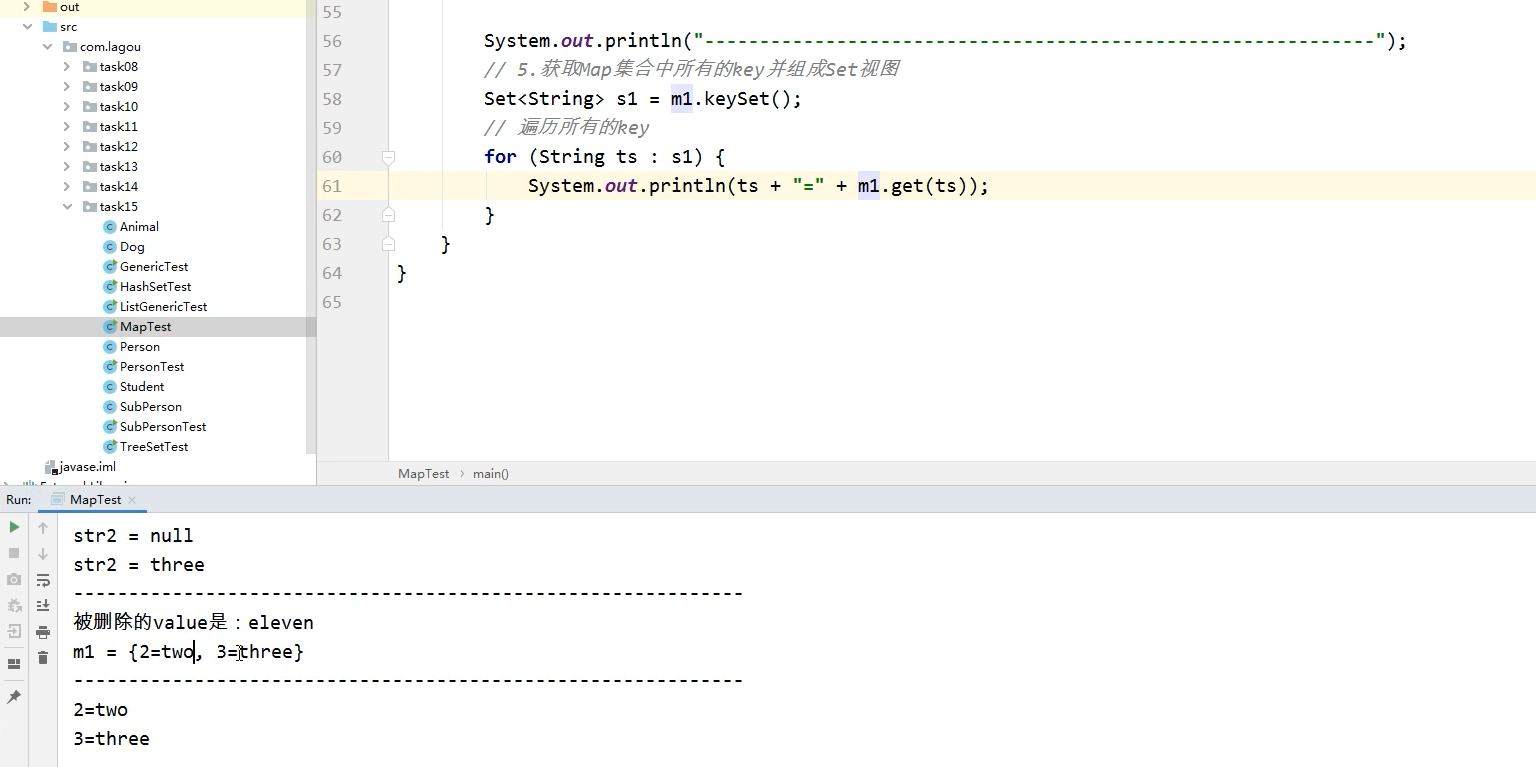Click the ListGenericTest class icon
Viewport: 1536px width, 767px height.
pos(110,307)
